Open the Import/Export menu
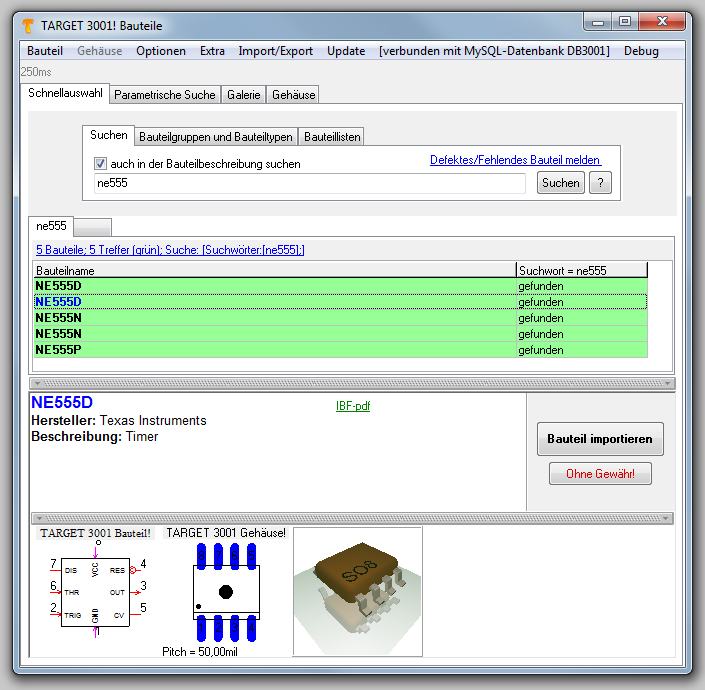705x690 pixels. pyautogui.click(x=275, y=51)
